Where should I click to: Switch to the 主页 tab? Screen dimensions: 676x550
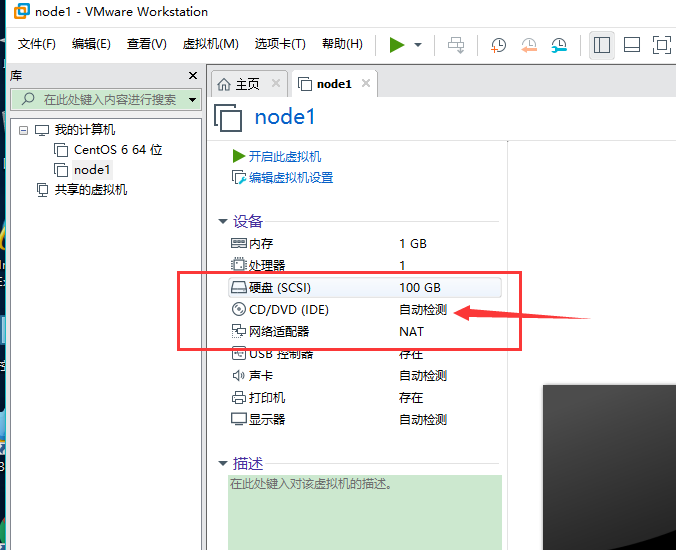[247, 84]
